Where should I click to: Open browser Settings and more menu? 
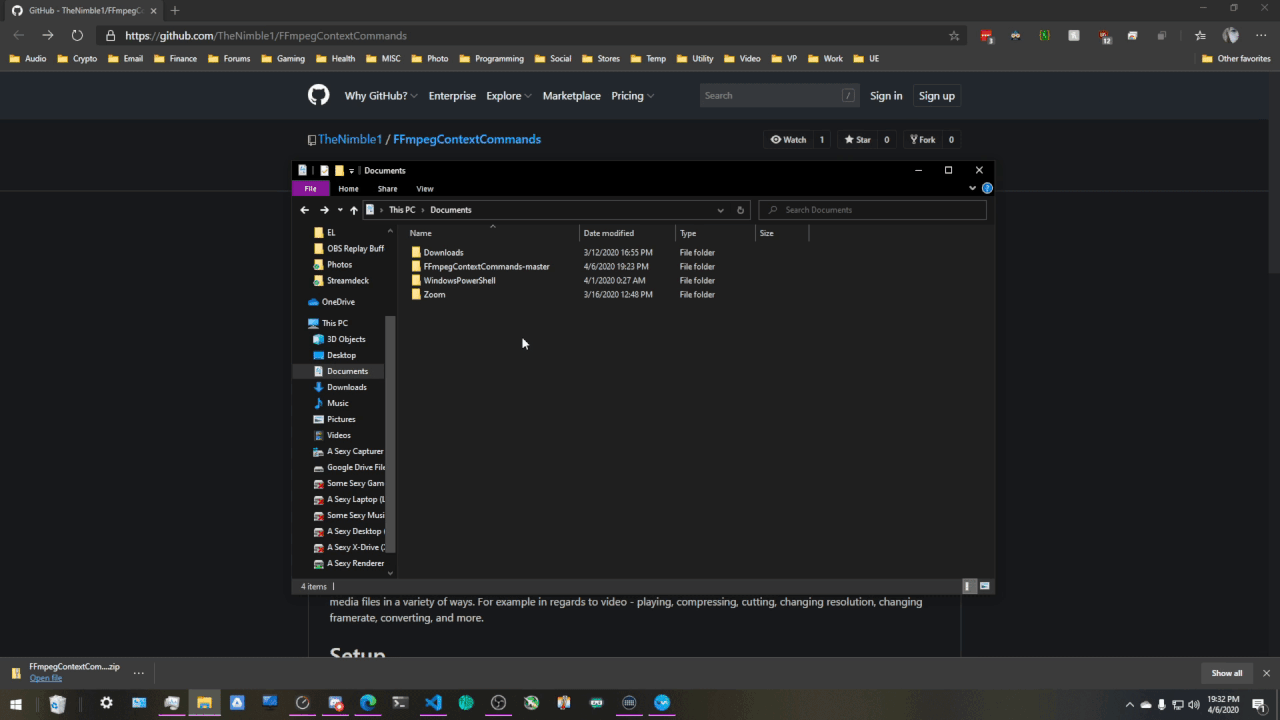[1261, 35]
